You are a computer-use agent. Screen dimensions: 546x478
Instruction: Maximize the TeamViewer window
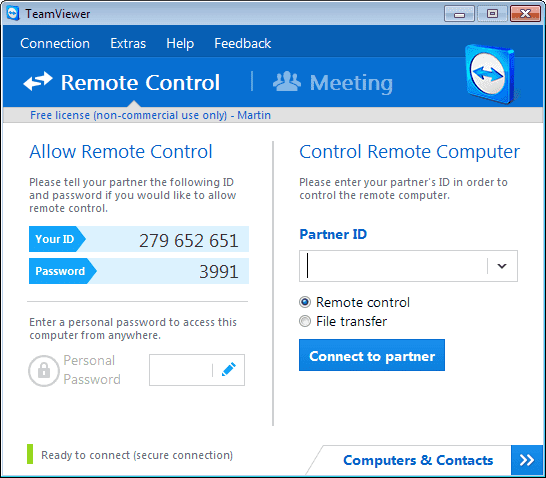click(492, 14)
